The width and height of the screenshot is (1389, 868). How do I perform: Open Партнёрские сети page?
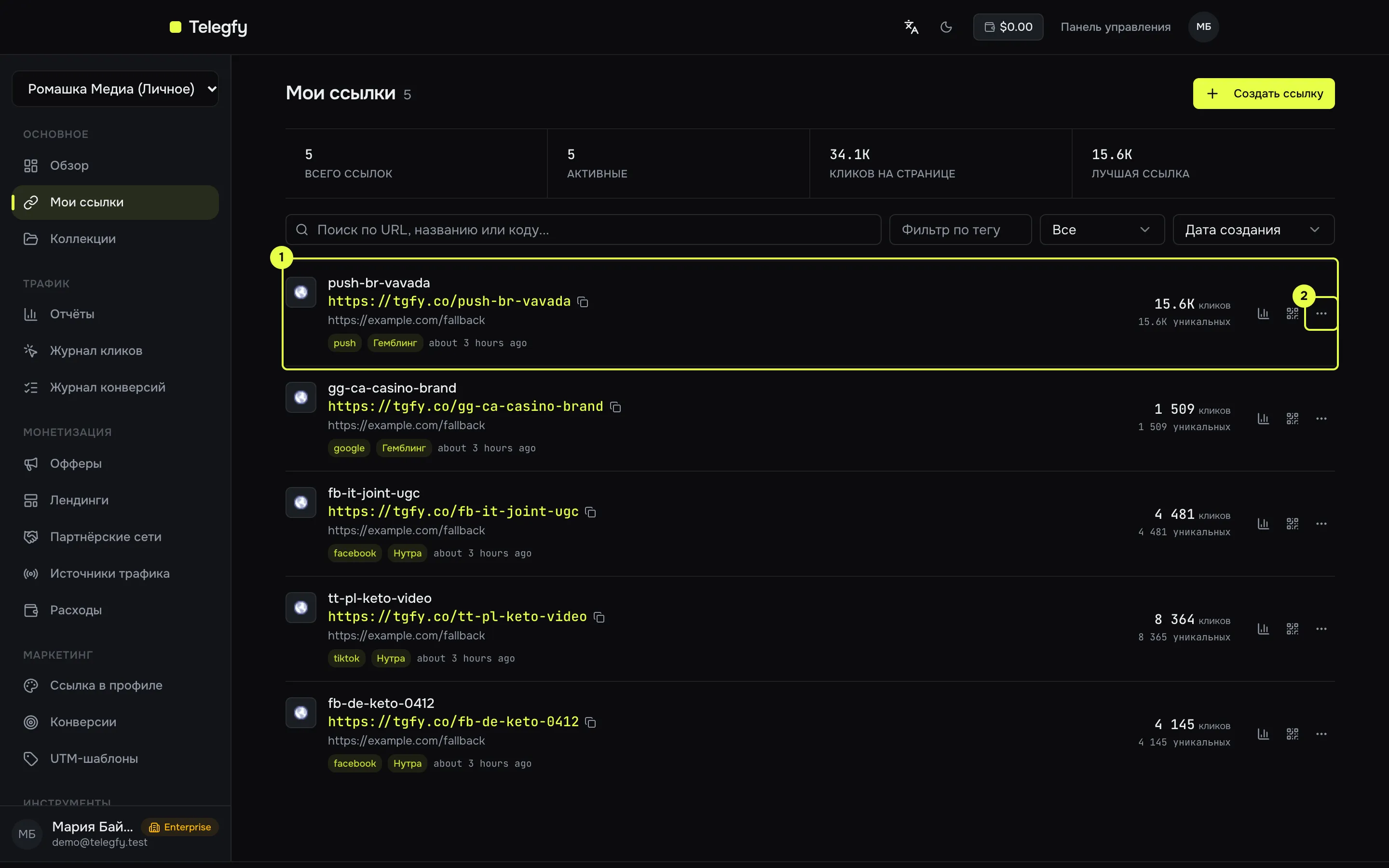click(115, 537)
